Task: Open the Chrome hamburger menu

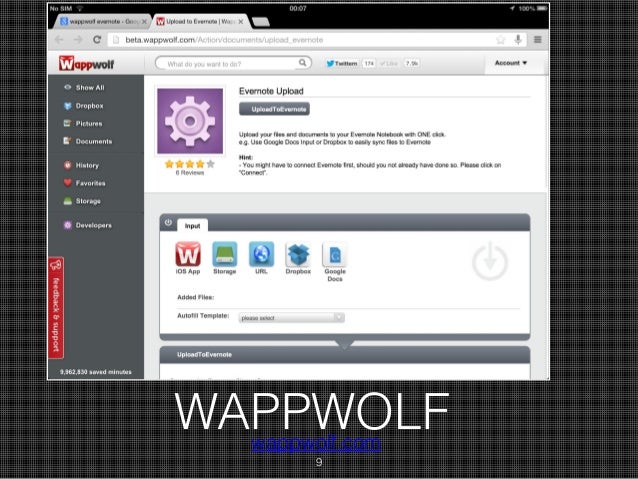Action: coord(537,39)
